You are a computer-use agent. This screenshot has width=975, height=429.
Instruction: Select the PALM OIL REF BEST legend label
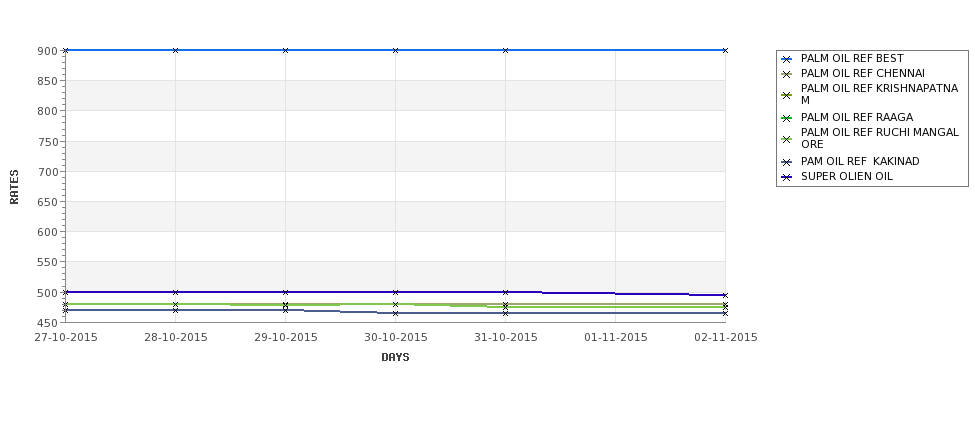pos(852,58)
